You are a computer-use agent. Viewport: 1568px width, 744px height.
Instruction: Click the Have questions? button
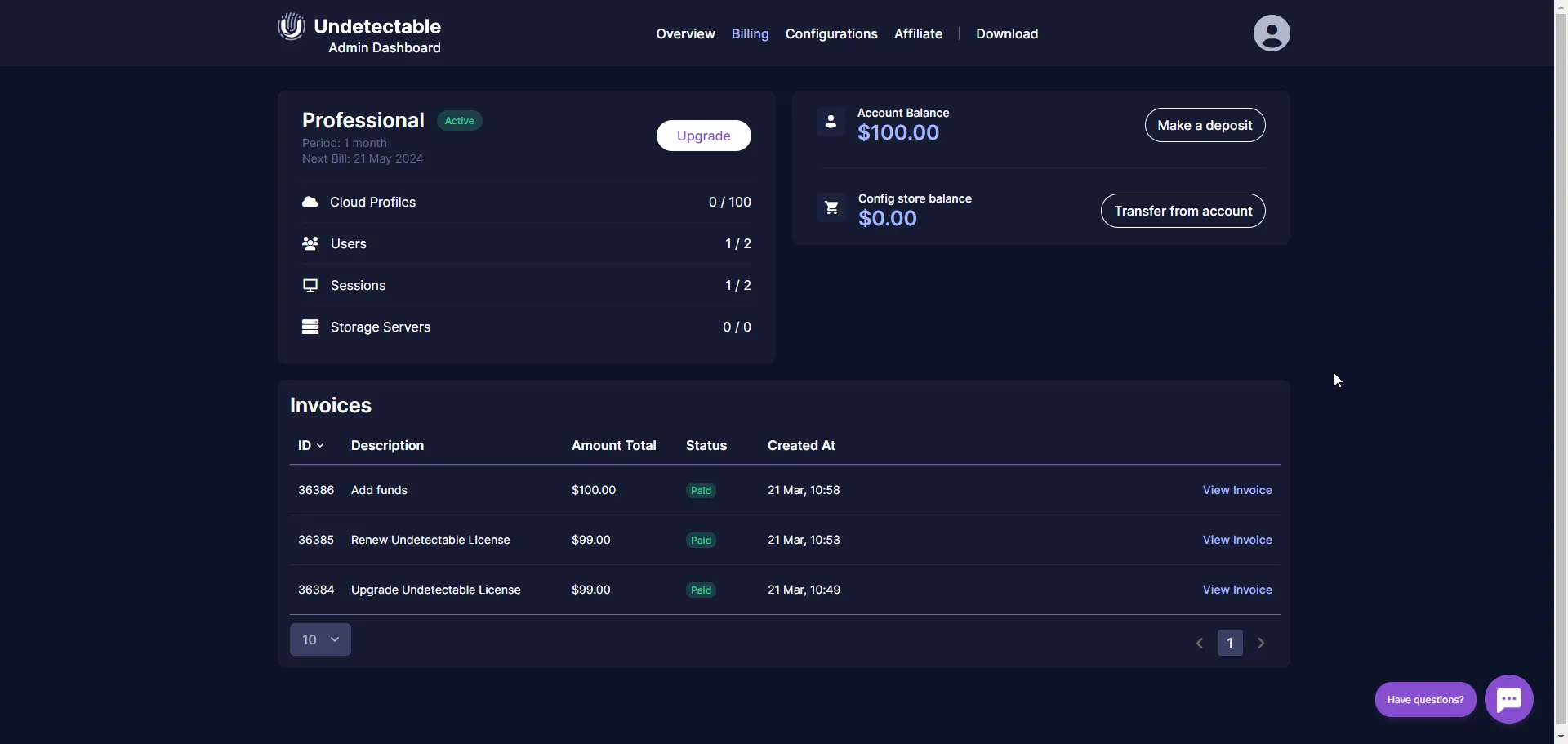point(1425,700)
